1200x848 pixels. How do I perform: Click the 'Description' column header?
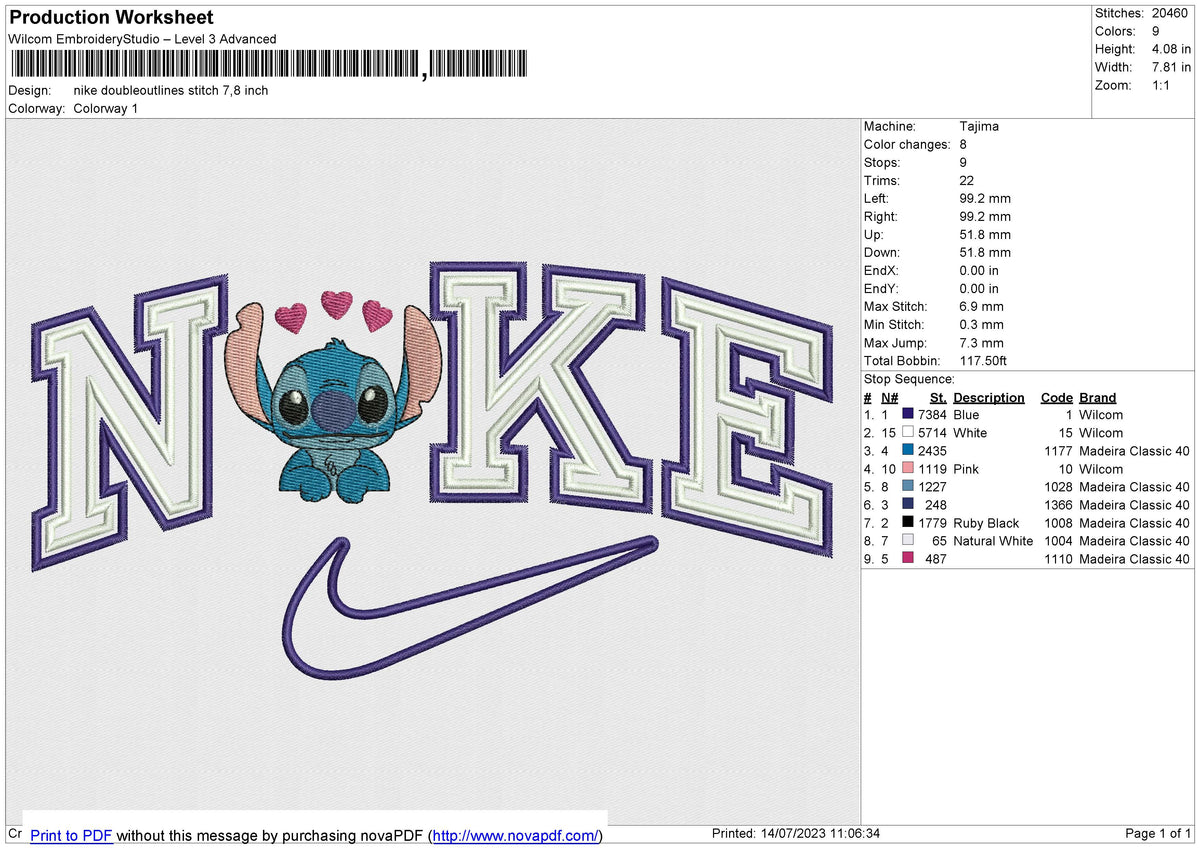[x=989, y=397]
